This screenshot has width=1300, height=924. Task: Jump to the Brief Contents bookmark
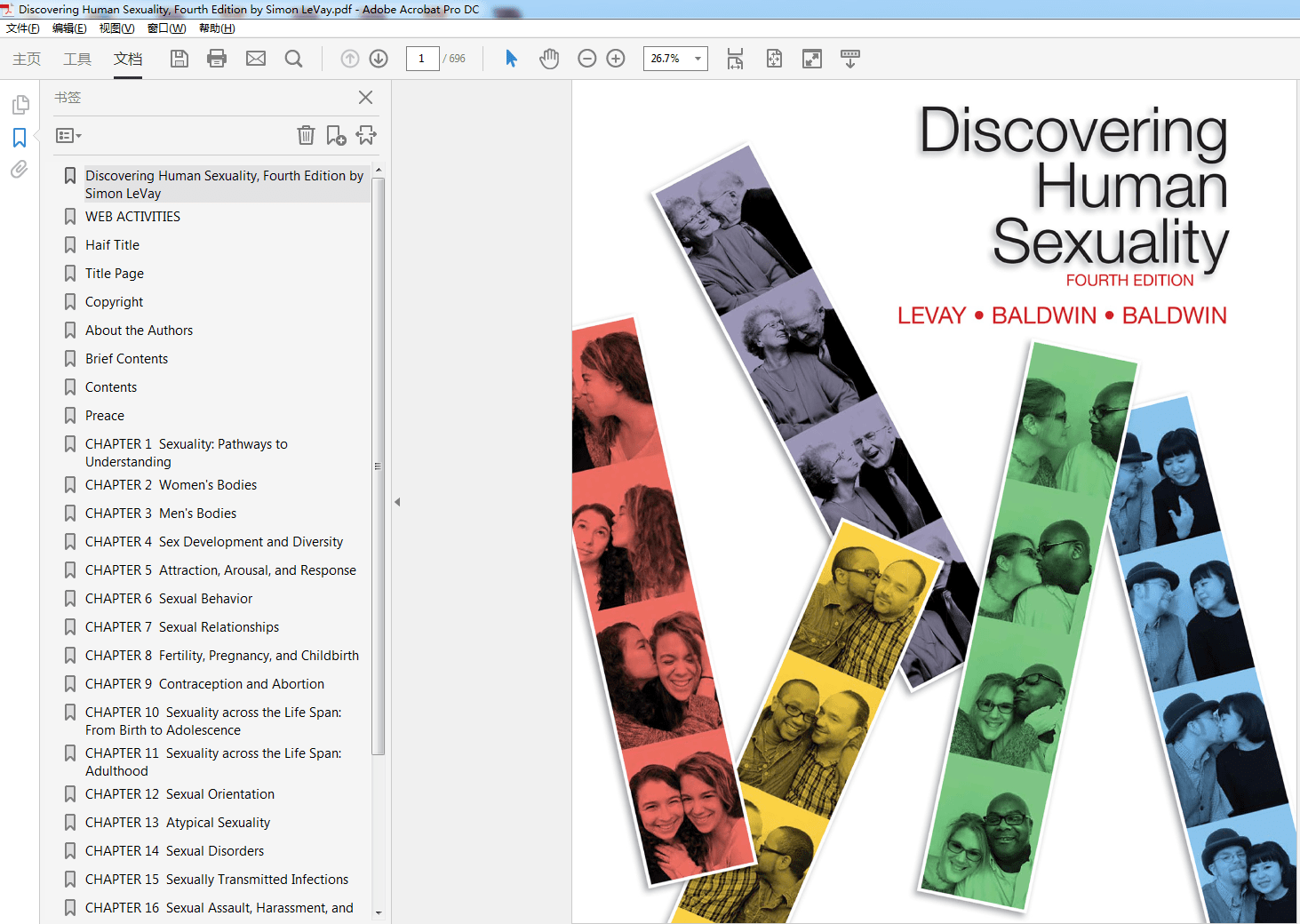pos(126,359)
